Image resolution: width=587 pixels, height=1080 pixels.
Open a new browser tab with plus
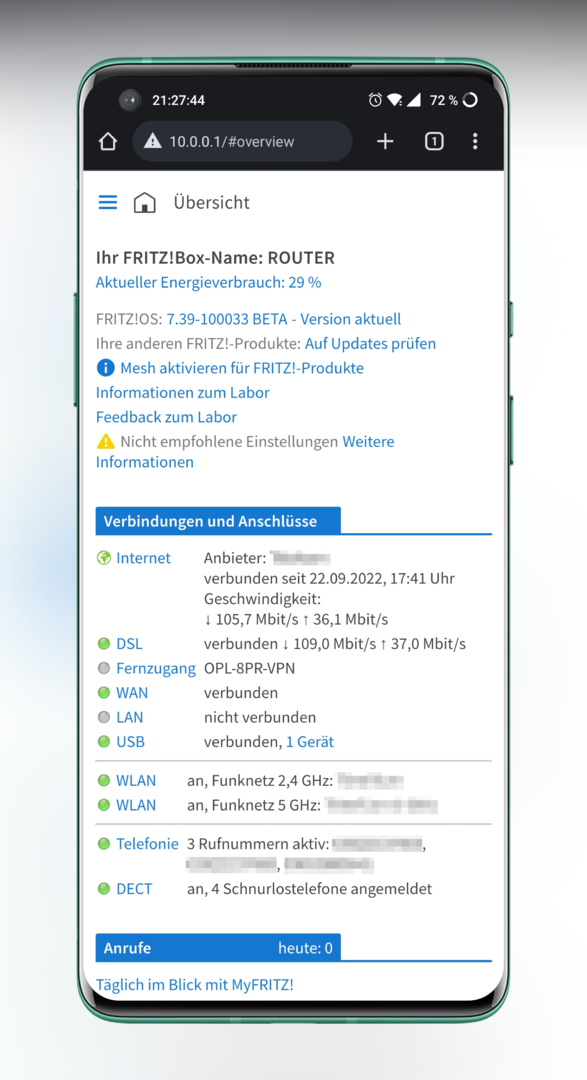(385, 141)
